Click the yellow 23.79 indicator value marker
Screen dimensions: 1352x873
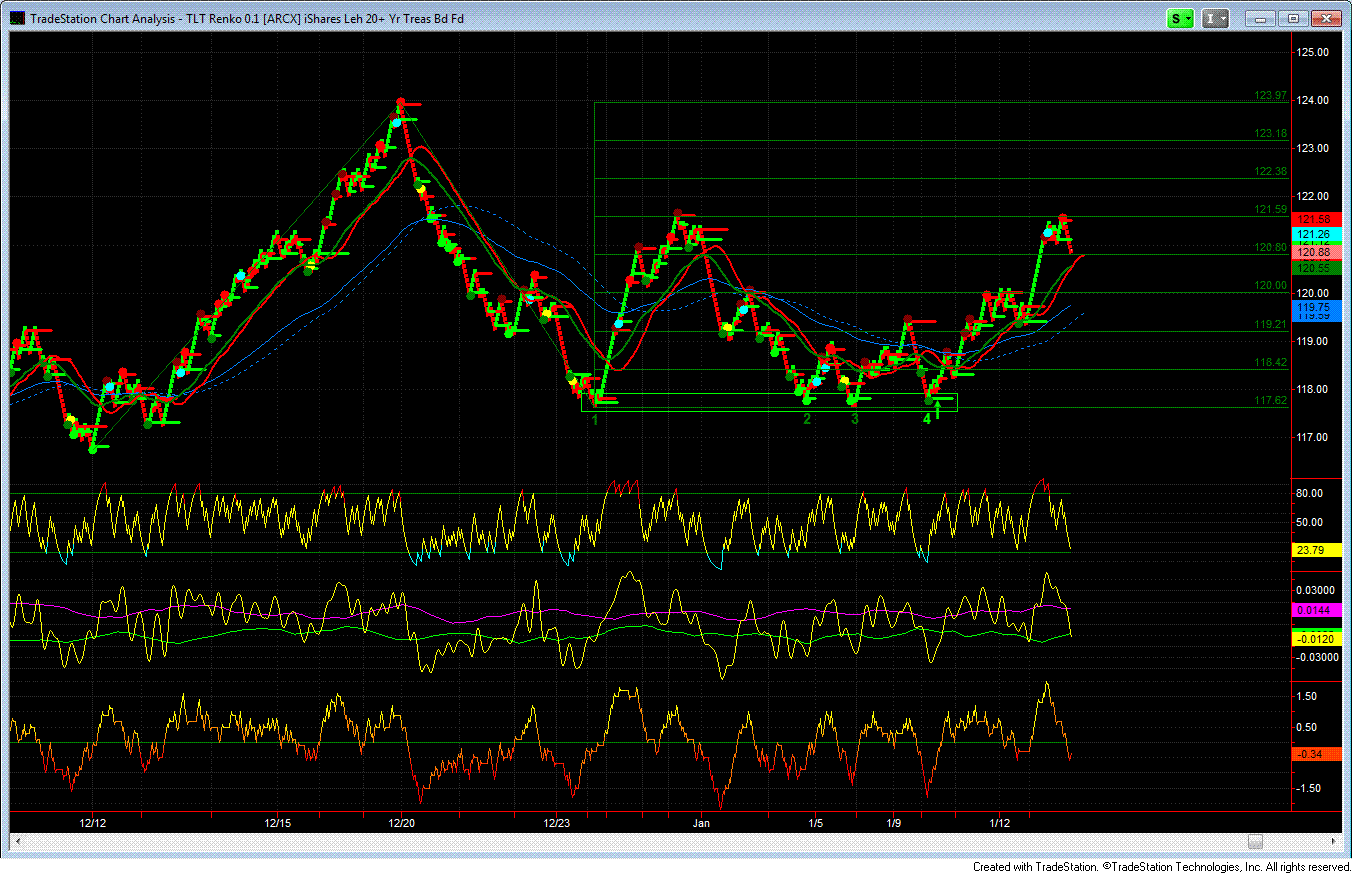(1316, 550)
